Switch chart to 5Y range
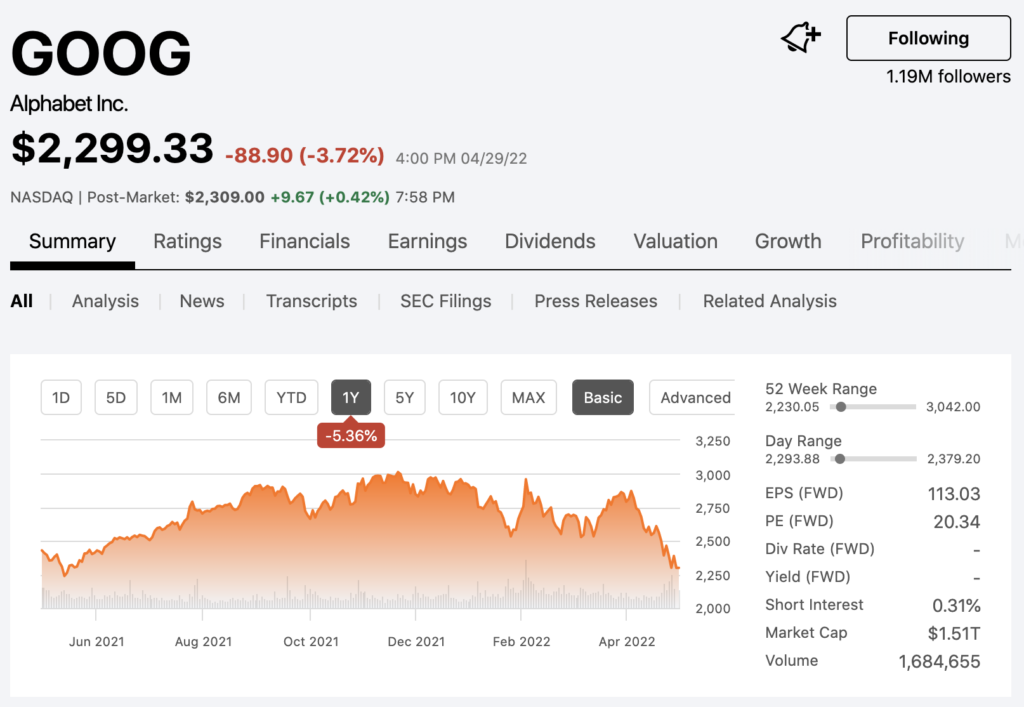Screen dimensions: 1024x707 [404, 398]
